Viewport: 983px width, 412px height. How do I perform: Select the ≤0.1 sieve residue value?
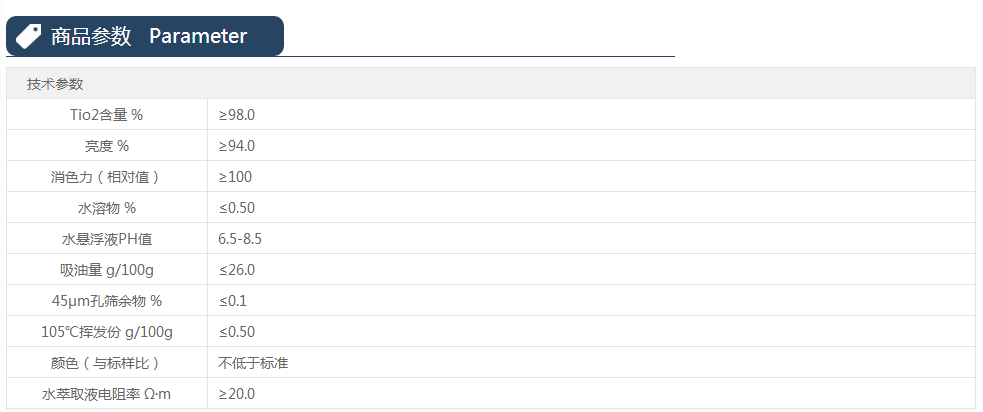click(233, 301)
